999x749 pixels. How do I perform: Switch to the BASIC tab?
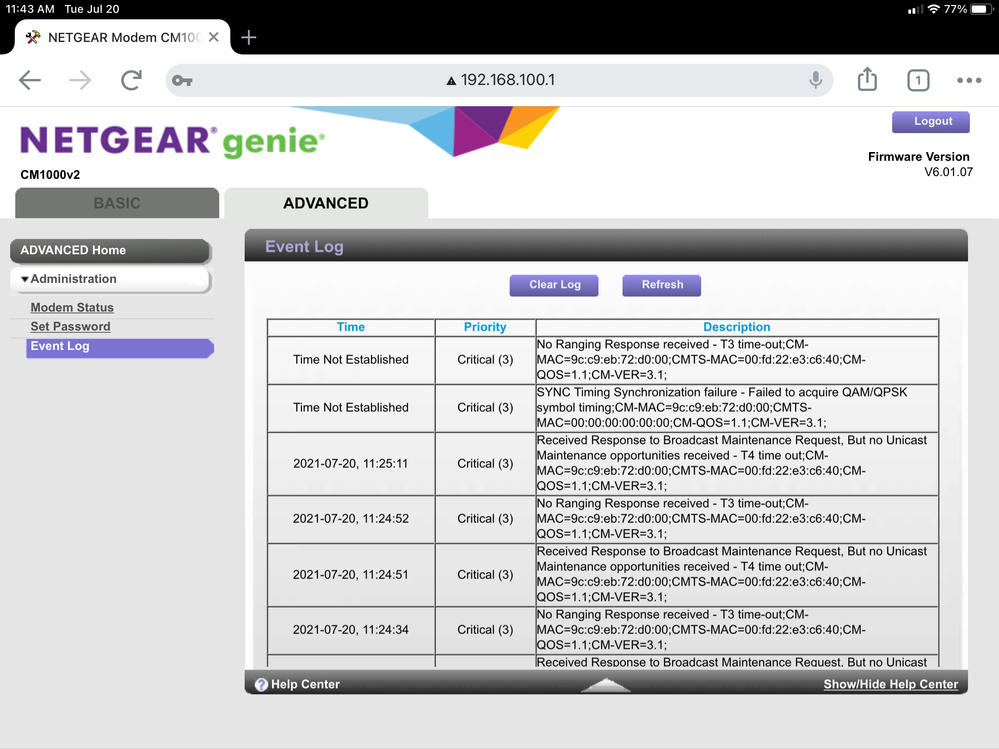(117, 203)
